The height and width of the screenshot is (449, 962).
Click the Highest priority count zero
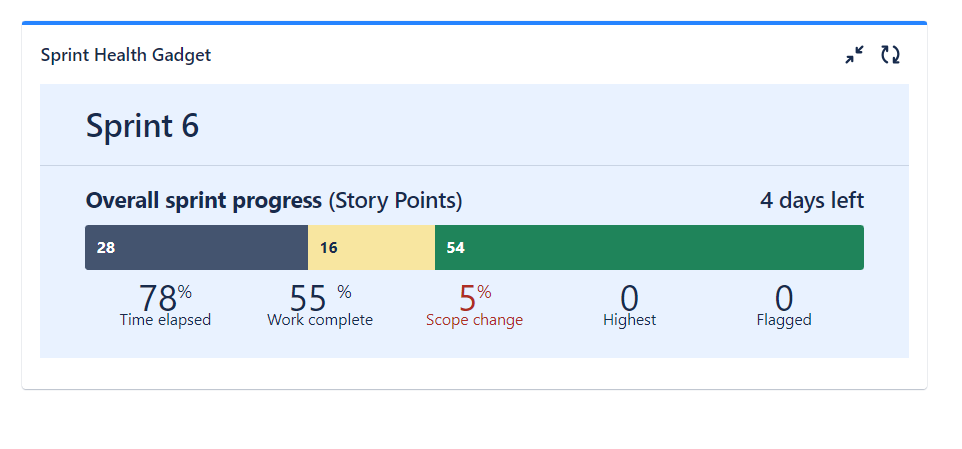click(629, 298)
